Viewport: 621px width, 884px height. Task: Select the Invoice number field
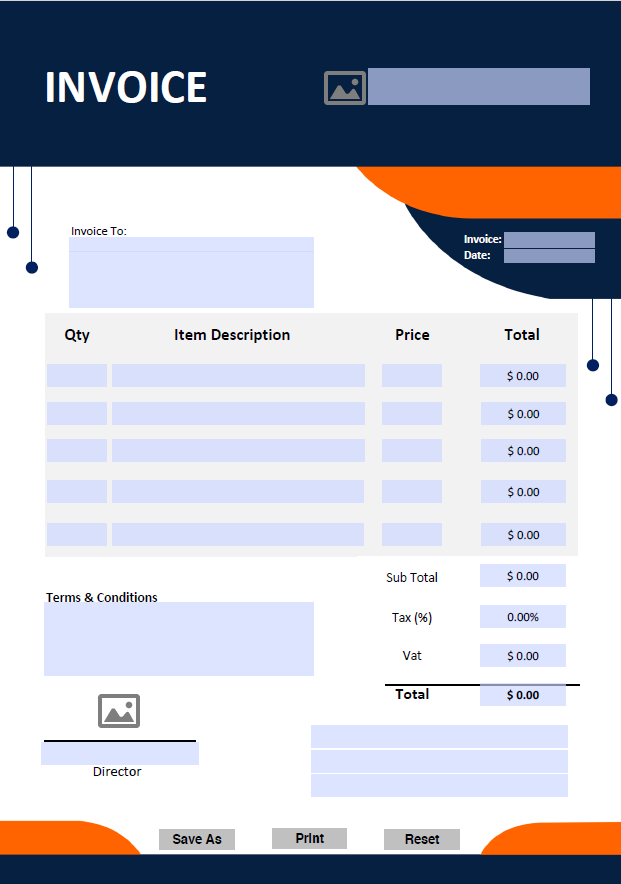coord(549,240)
